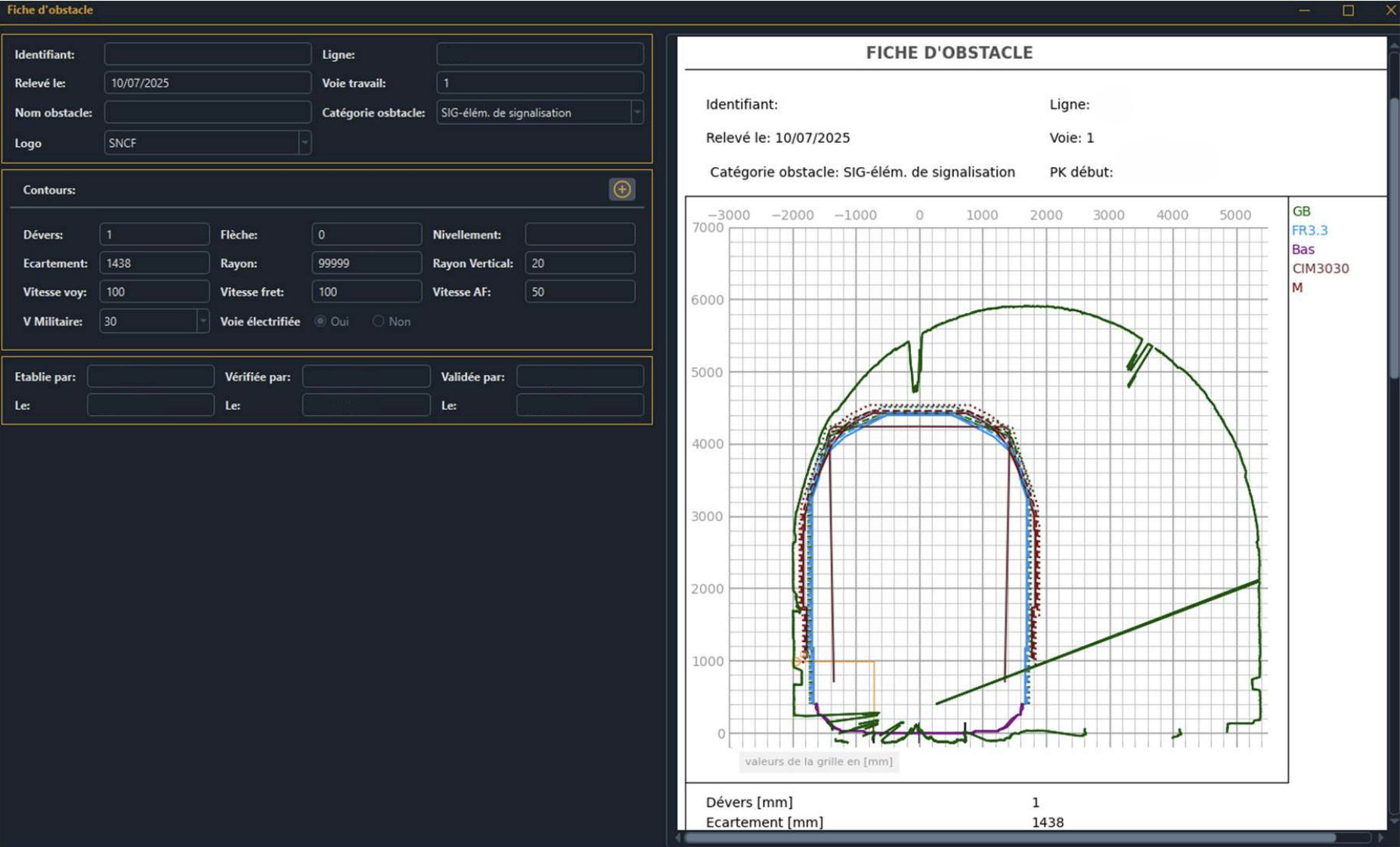Maximize the Fiche d'obstacle window
This screenshot has height=847, width=1400.
[1348, 11]
